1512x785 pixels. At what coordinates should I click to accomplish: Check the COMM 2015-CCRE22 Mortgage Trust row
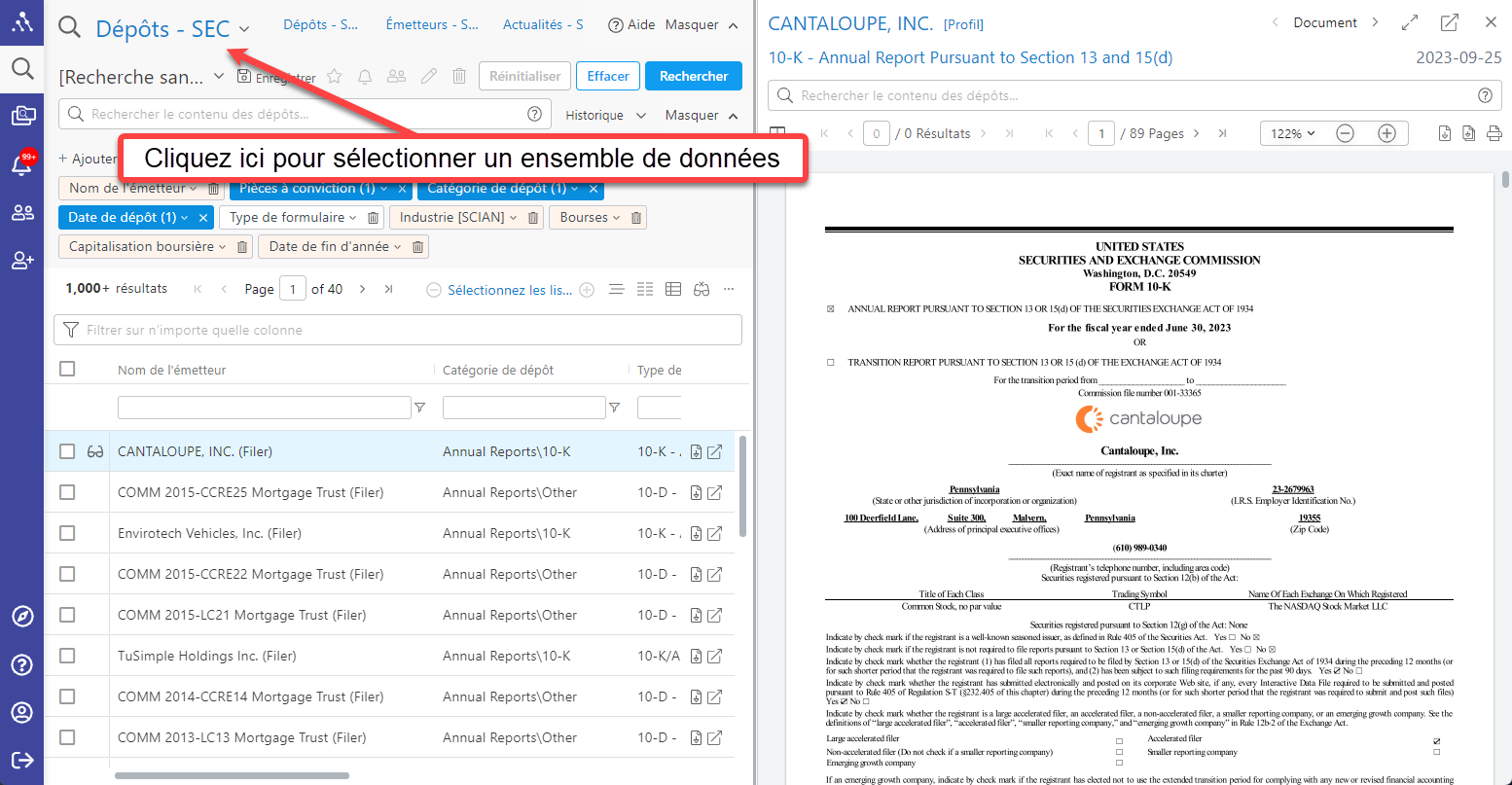[67, 574]
